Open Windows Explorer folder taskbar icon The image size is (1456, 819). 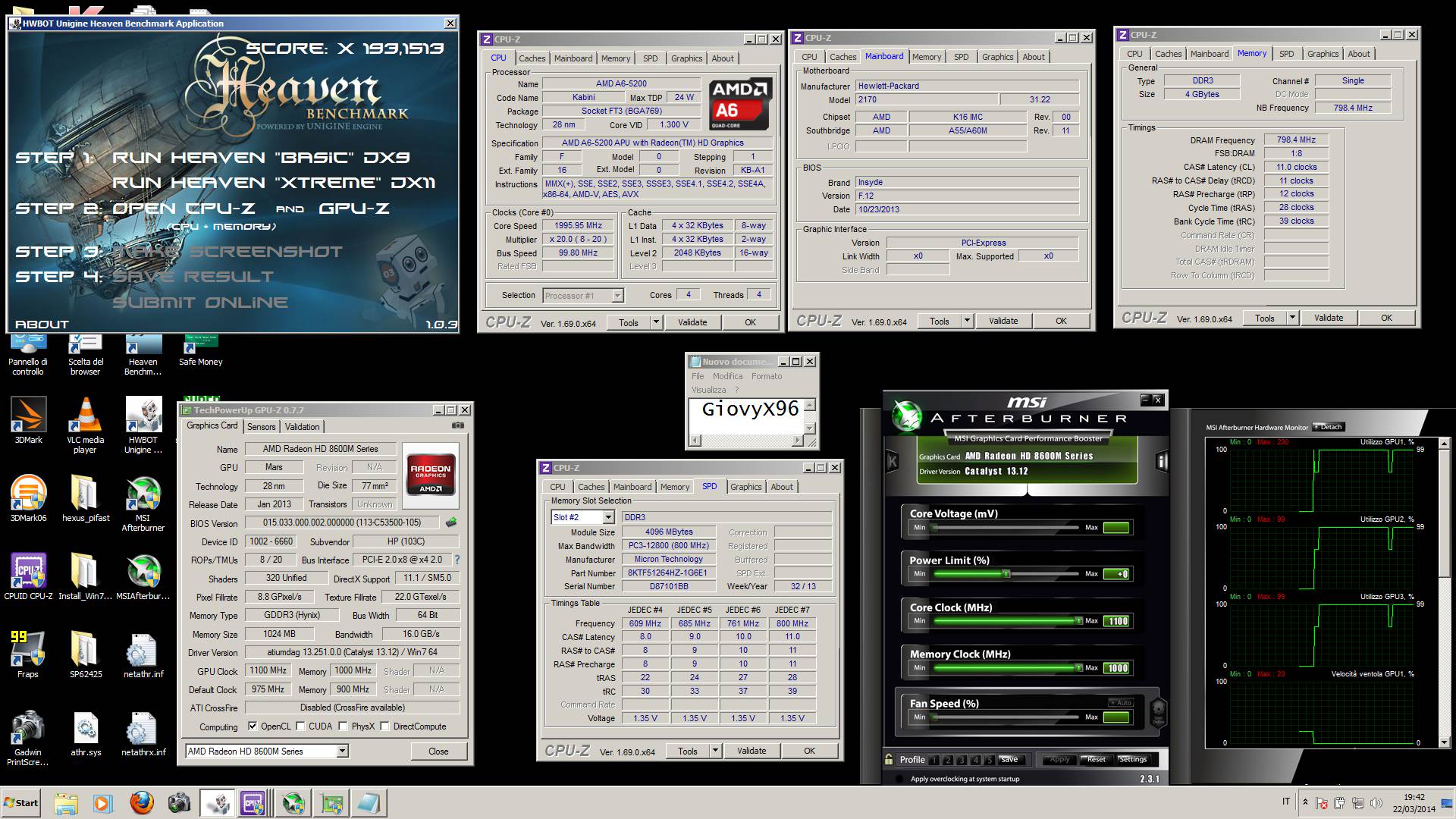click(65, 803)
